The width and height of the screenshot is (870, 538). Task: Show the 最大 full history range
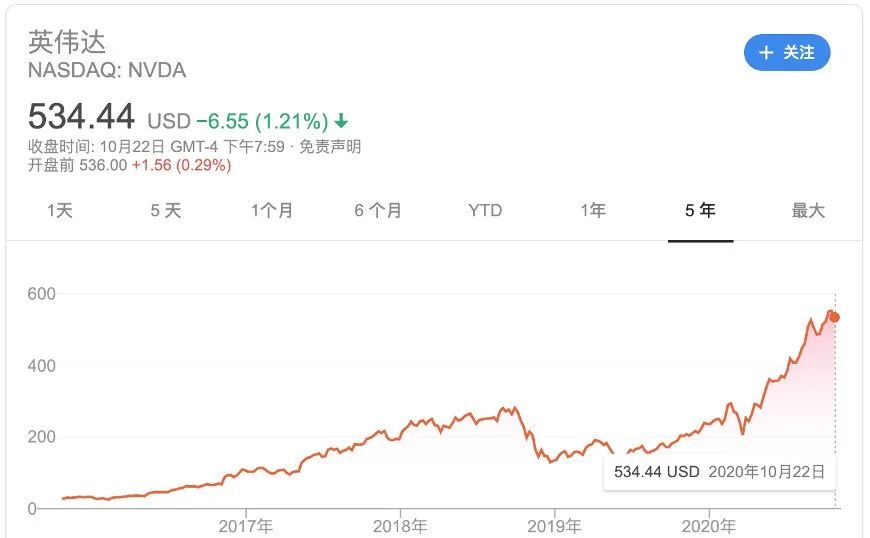coord(808,211)
